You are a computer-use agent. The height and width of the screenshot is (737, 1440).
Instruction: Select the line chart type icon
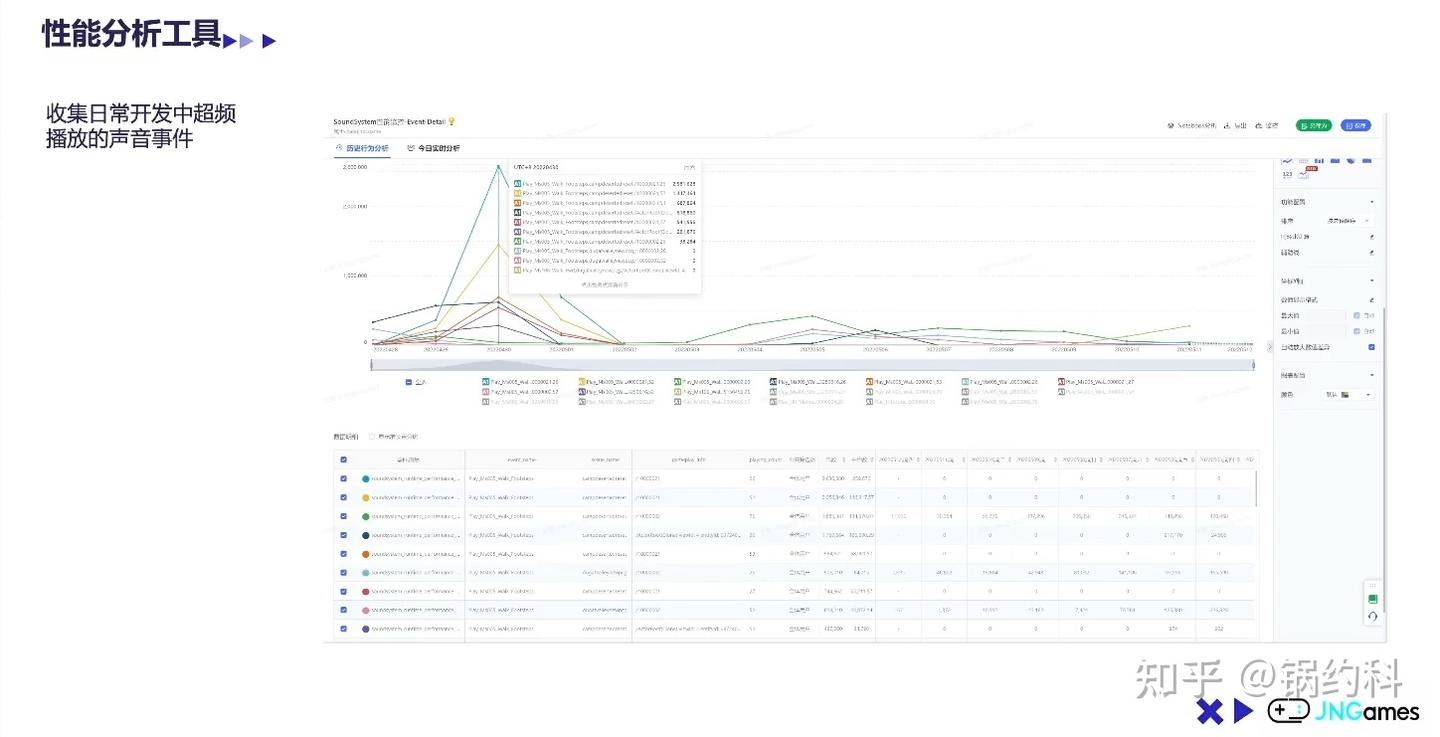(x=1288, y=160)
